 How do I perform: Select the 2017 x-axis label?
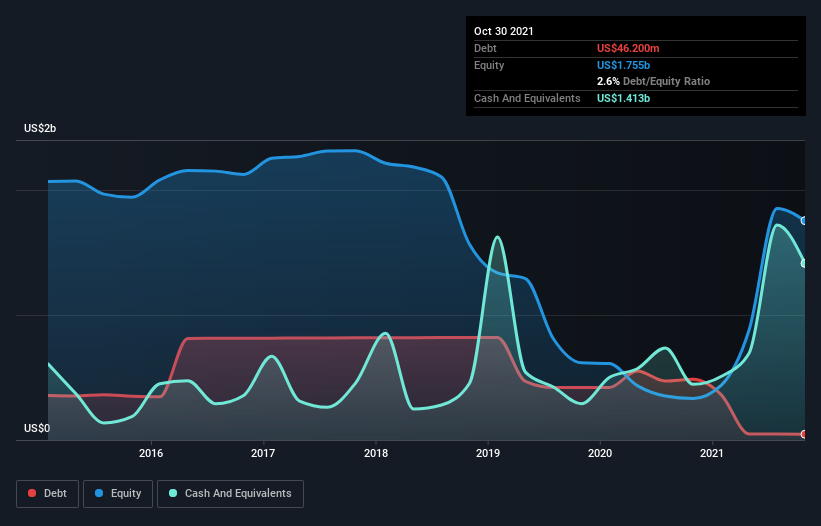click(x=263, y=453)
